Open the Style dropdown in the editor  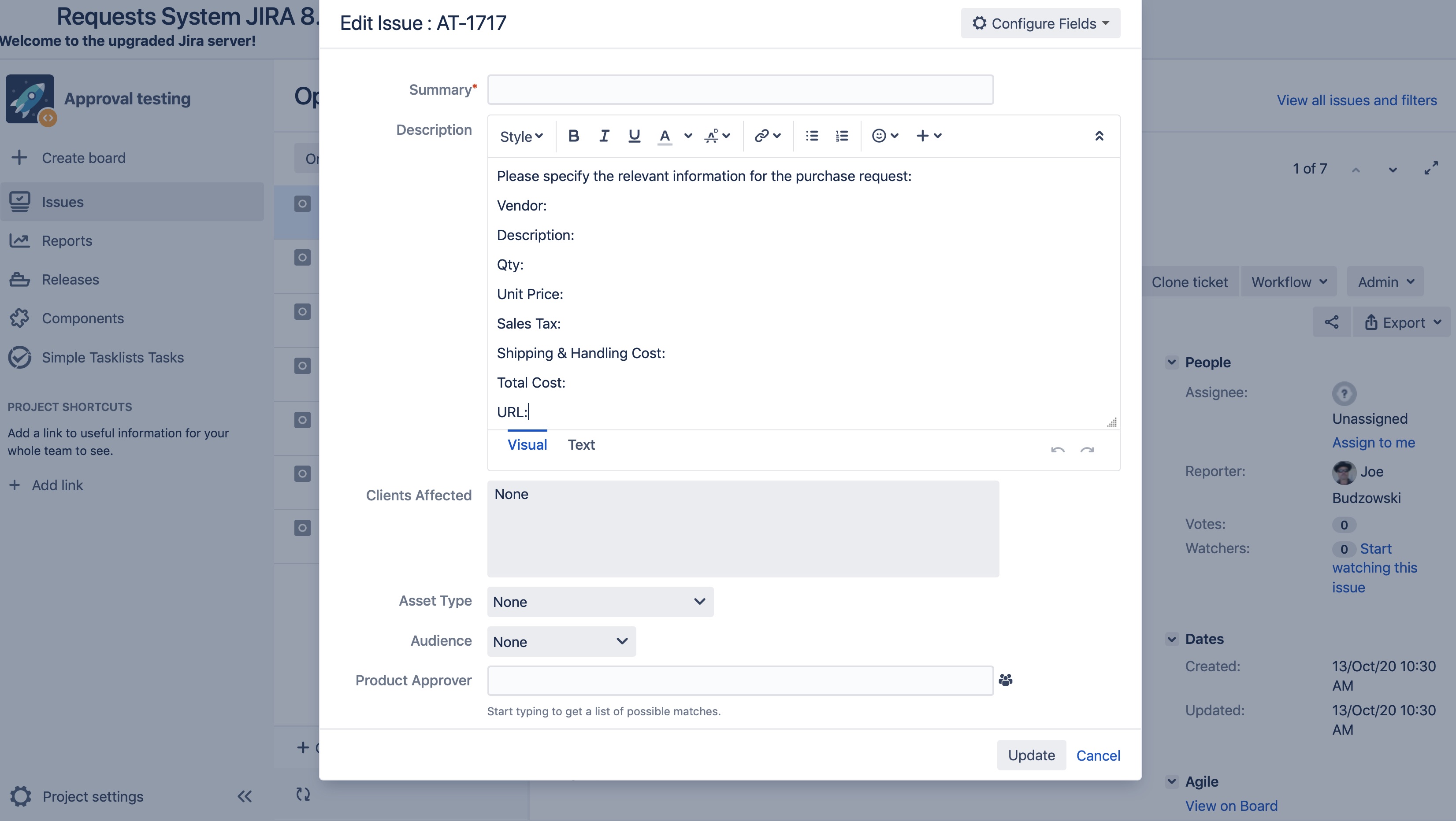[x=520, y=136]
